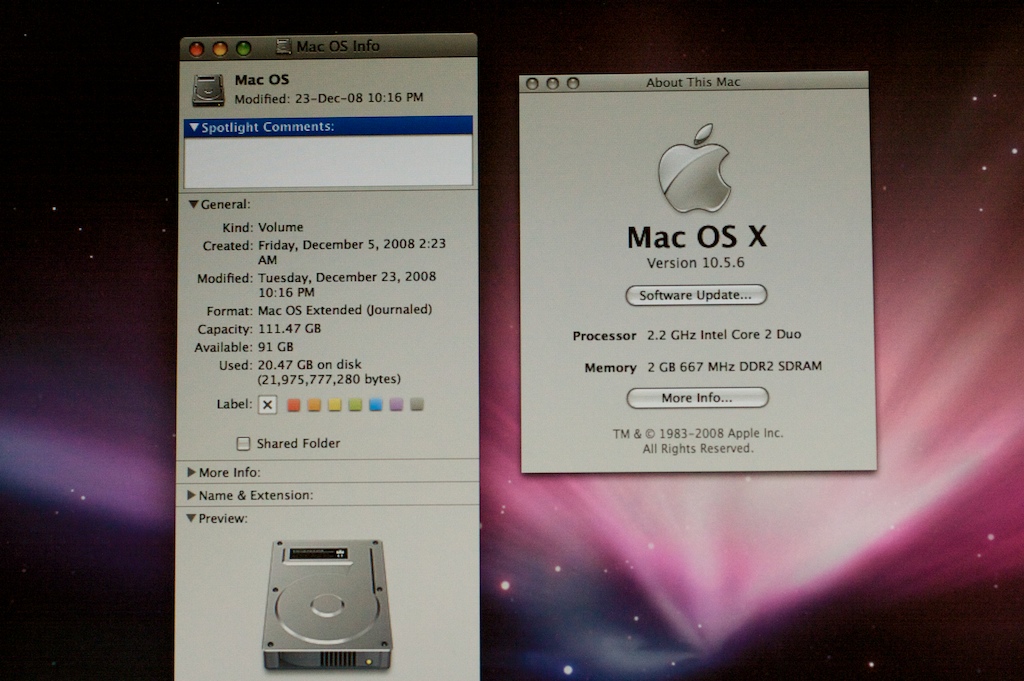Collapse the Preview section
Viewport: 1024px width, 681px height.
pyautogui.click(x=192, y=518)
